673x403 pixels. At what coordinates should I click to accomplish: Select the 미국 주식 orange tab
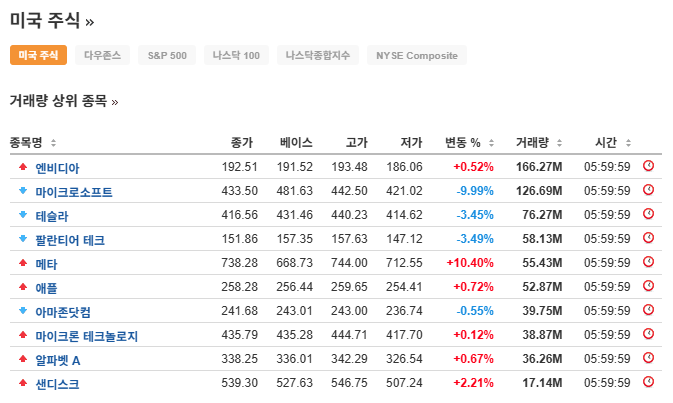click(x=38, y=55)
